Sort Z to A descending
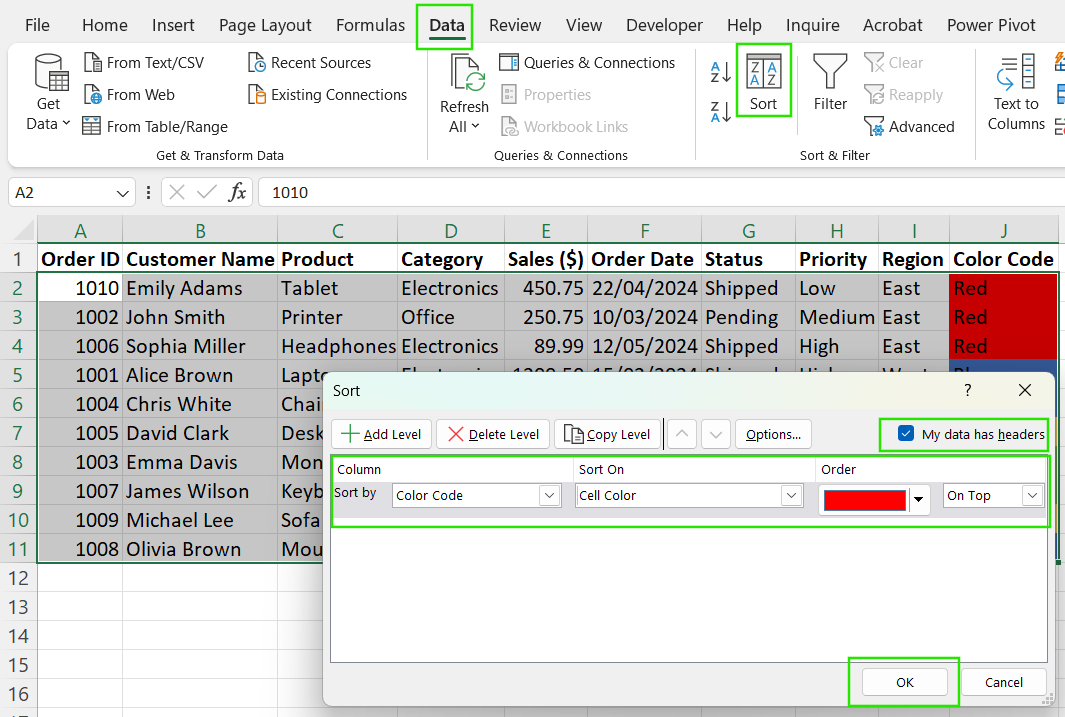Image resolution: width=1065 pixels, height=717 pixels. click(x=720, y=112)
